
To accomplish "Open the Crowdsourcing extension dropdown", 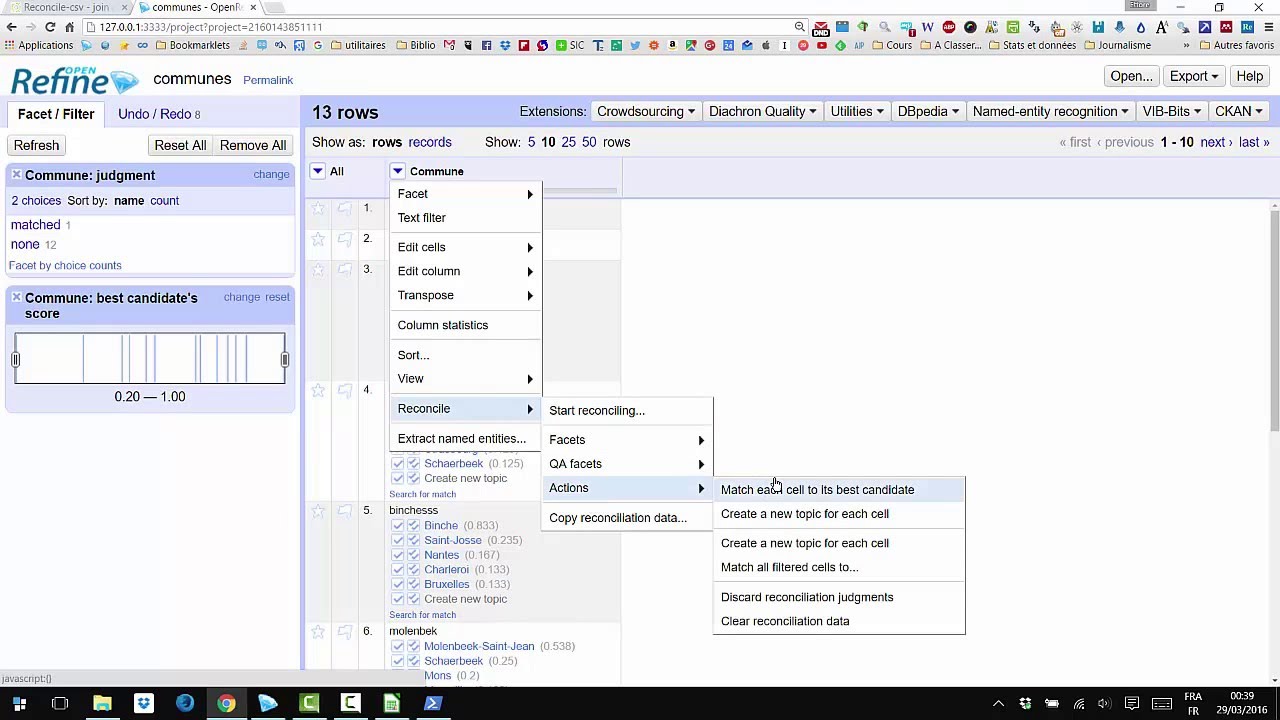I will [x=645, y=112].
